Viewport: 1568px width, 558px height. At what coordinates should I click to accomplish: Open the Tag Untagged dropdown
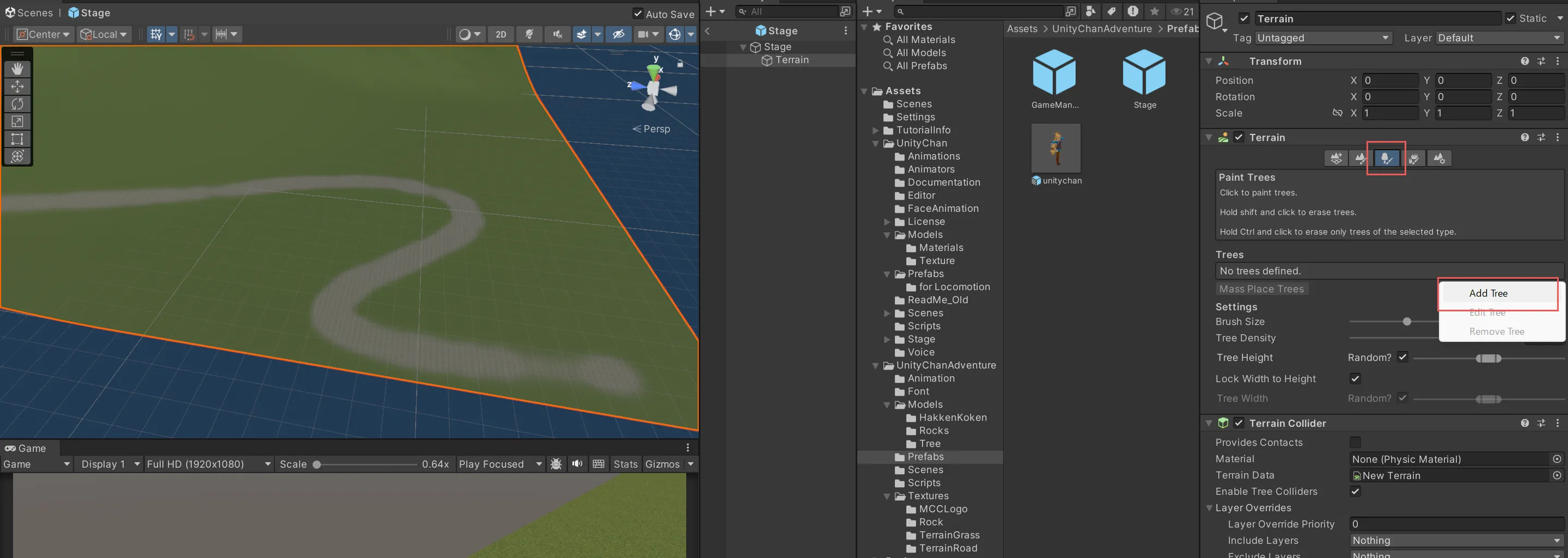pos(1323,38)
